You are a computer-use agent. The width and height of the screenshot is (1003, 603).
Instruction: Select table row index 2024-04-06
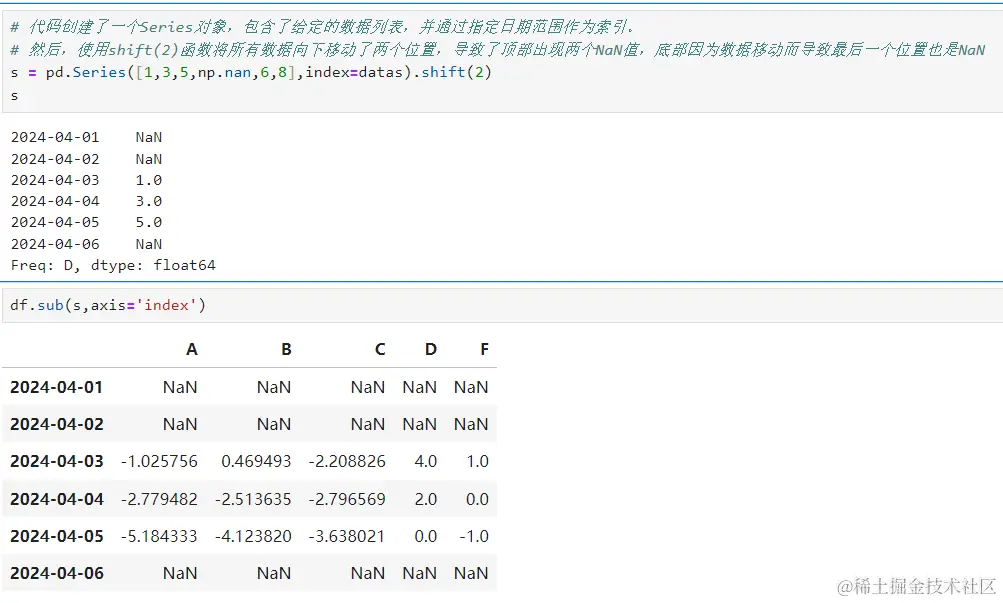56,573
